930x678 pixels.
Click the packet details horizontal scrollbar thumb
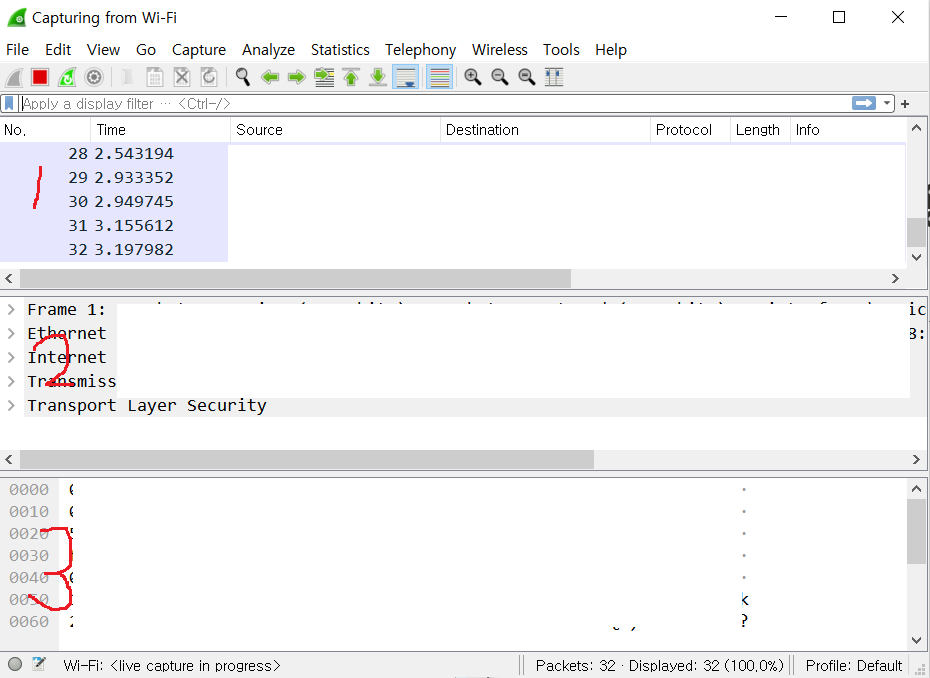pyautogui.click(x=307, y=459)
